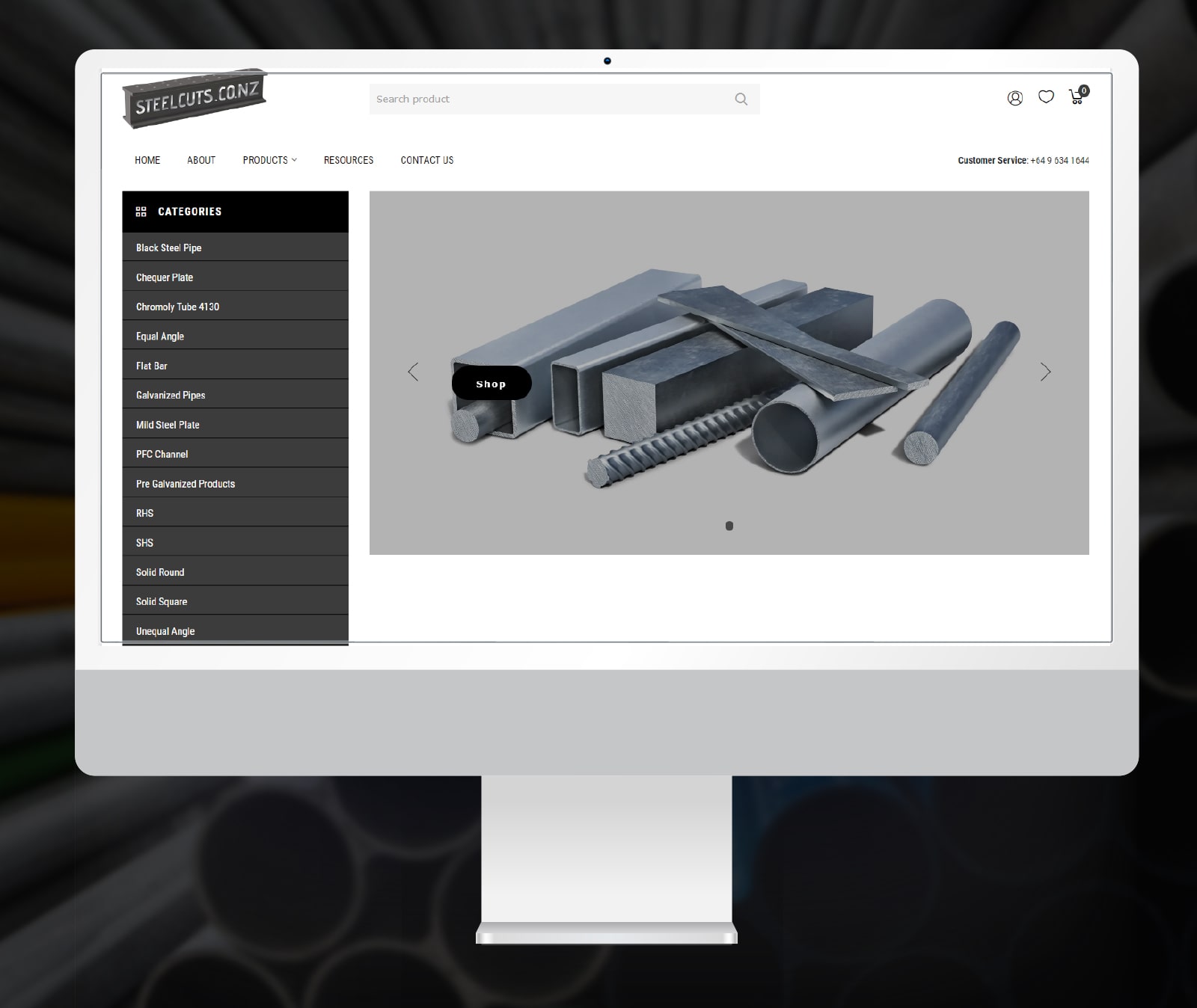Click the SteelCuts.co.nz logo
This screenshot has width=1197, height=1008.
click(195, 99)
